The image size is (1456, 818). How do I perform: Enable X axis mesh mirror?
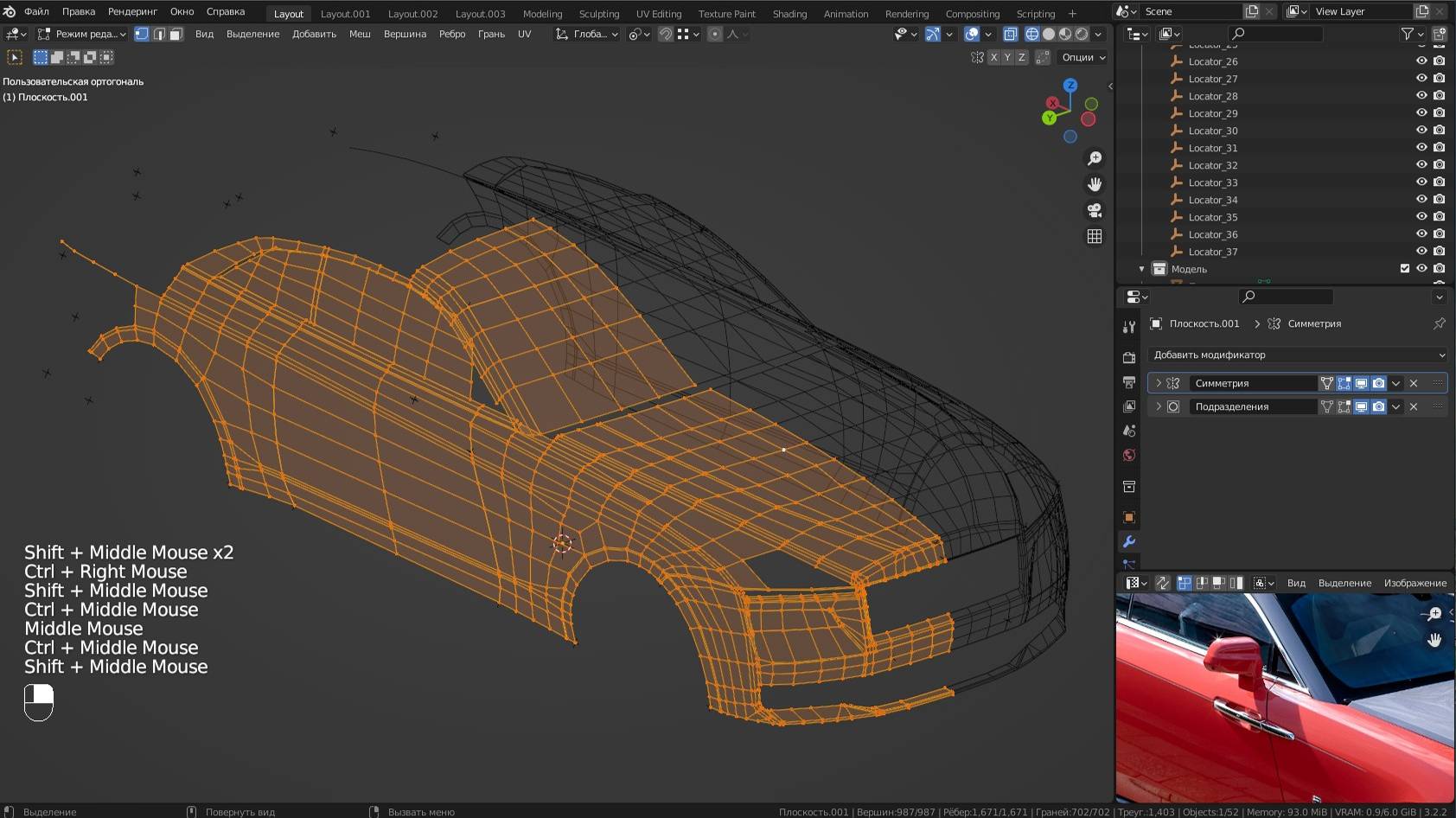pyautogui.click(x=993, y=57)
